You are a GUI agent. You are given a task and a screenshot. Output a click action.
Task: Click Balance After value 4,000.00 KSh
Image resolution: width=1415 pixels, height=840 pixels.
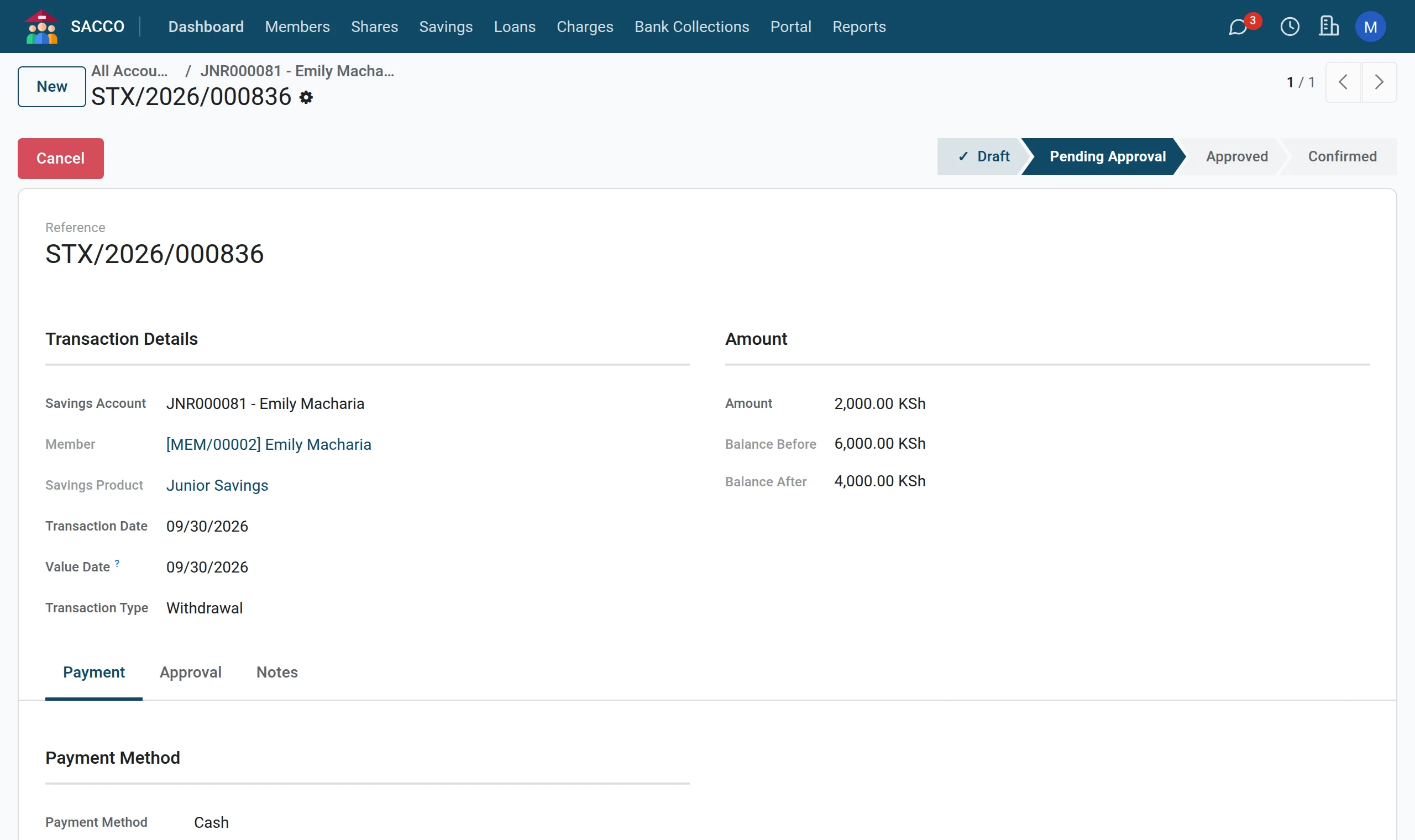coord(879,481)
